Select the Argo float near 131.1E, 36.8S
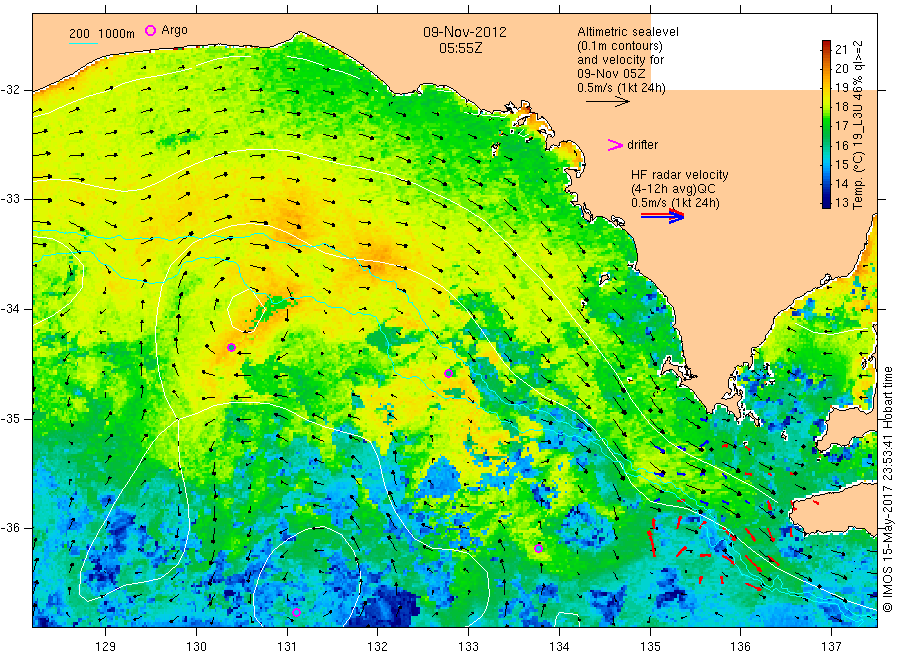Image resolution: width=900 pixels, height=660 pixels. [296, 612]
